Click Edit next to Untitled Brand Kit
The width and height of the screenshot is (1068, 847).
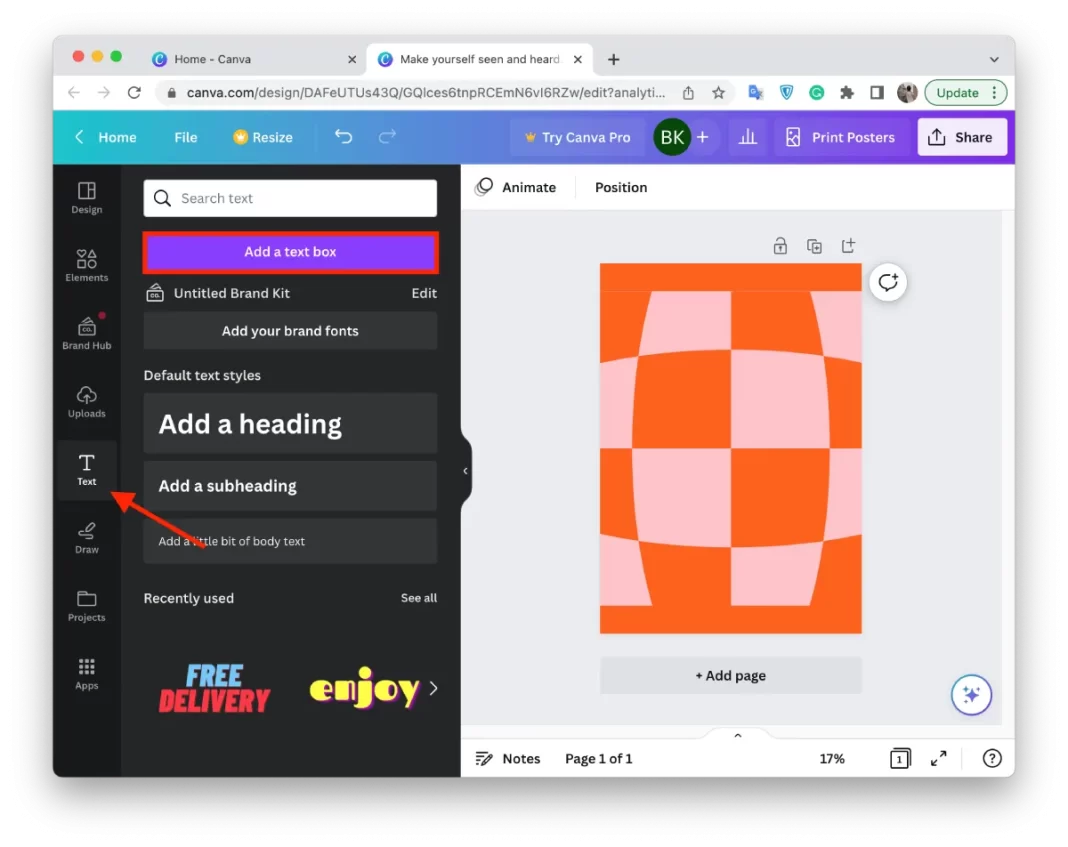pos(424,293)
